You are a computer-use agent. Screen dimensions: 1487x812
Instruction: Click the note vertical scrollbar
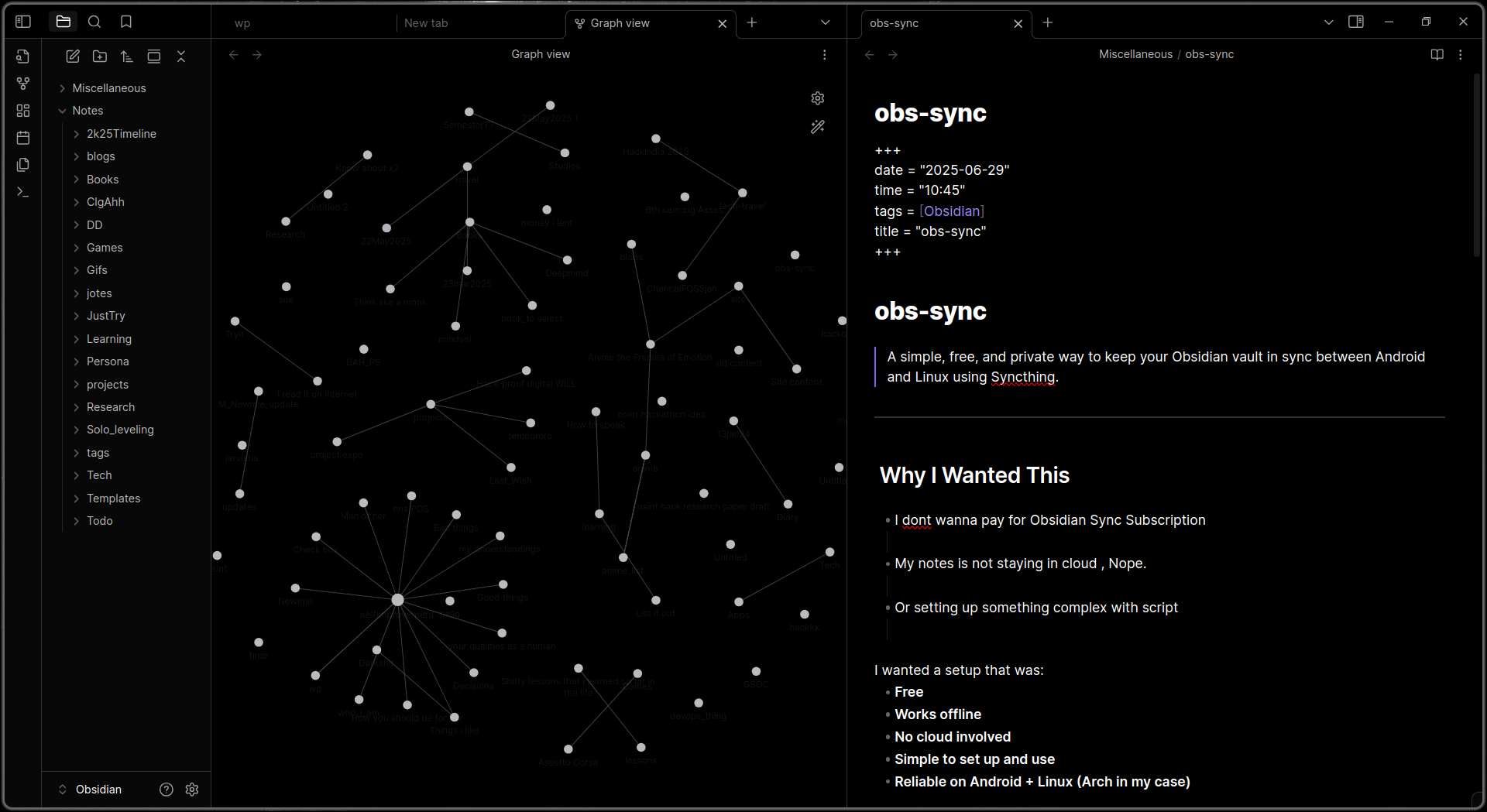click(x=1477, y=166)
